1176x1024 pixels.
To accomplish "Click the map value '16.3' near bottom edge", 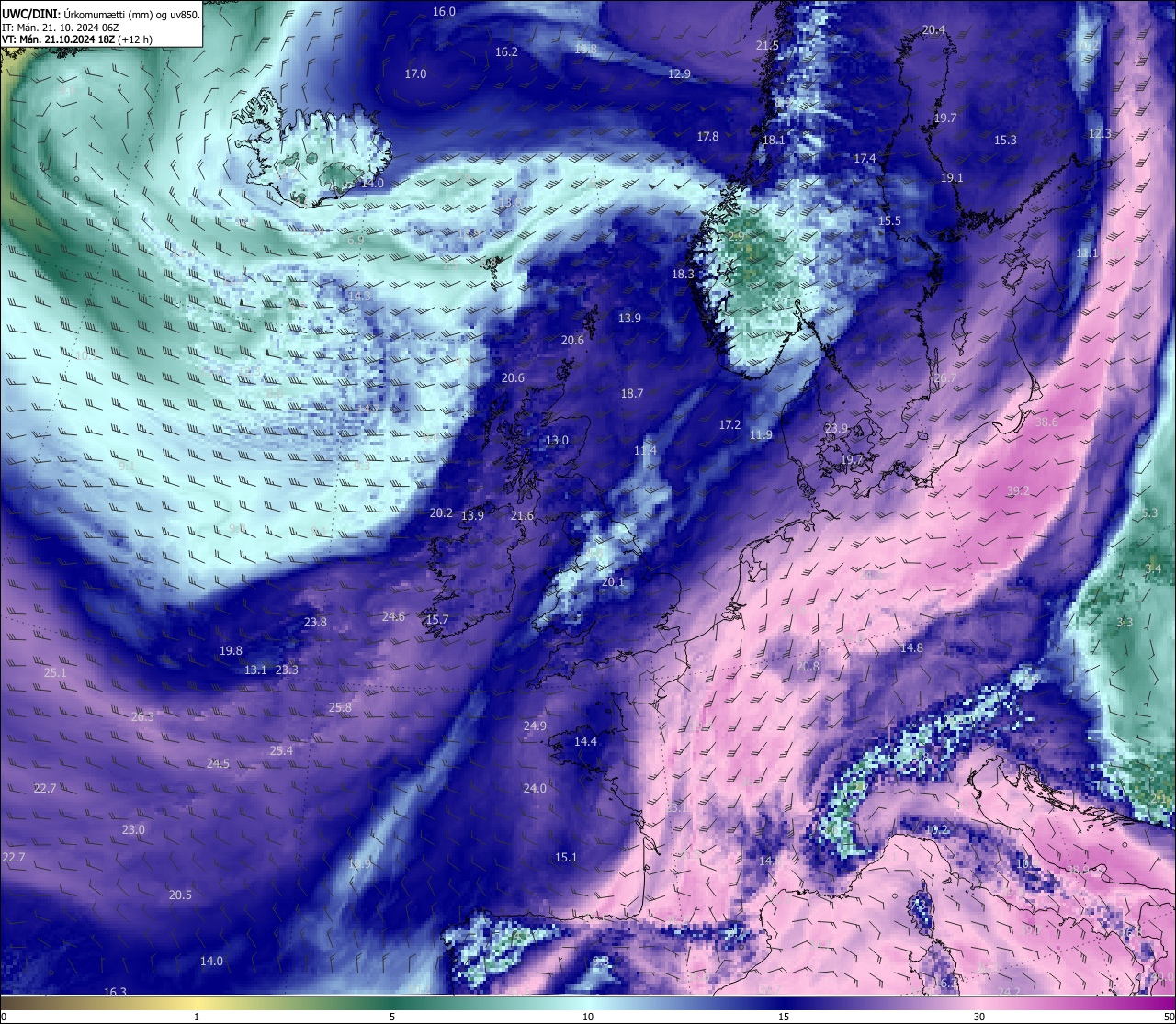I will (115, 992).
